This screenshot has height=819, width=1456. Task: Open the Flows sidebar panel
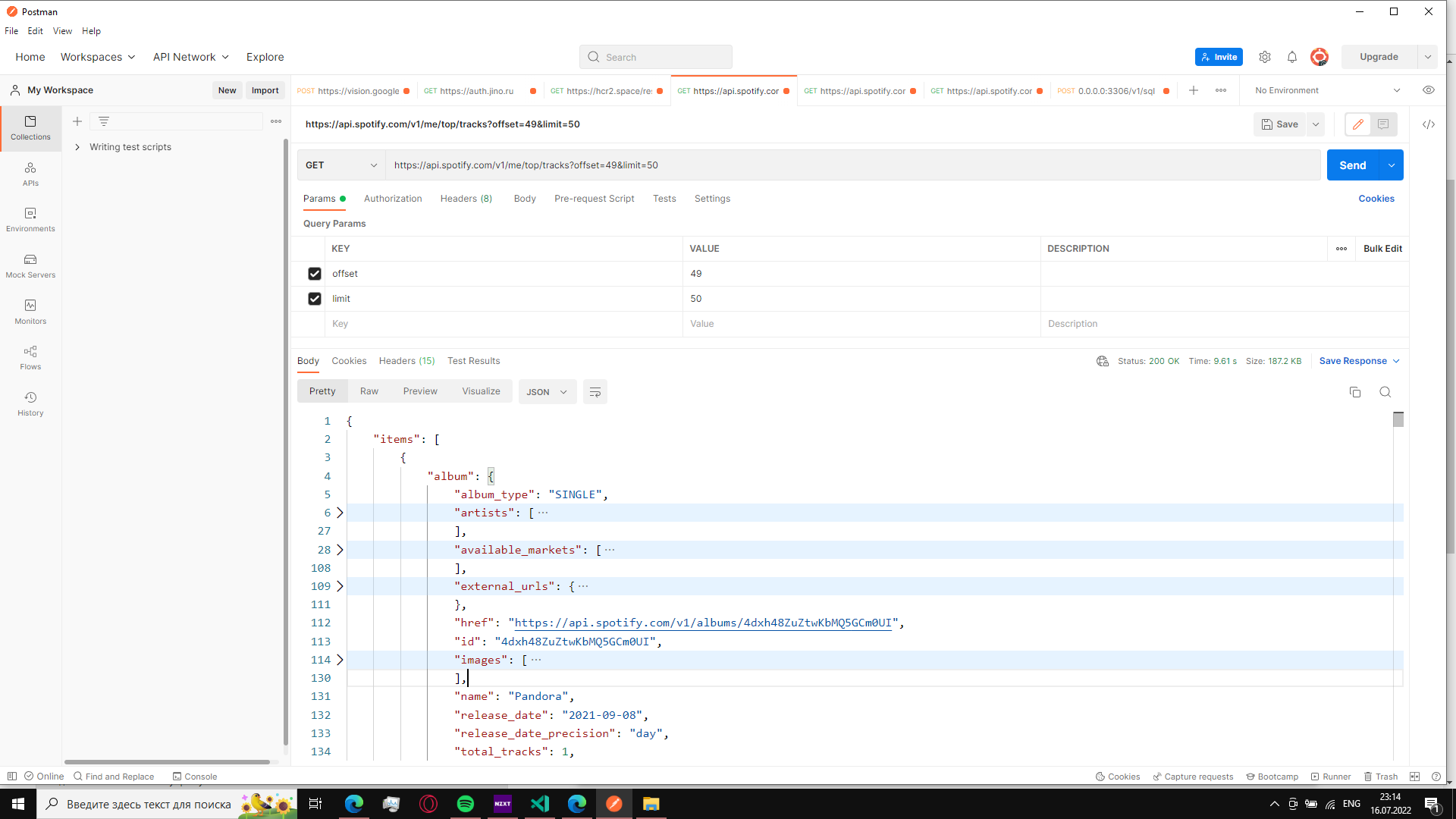30,358
